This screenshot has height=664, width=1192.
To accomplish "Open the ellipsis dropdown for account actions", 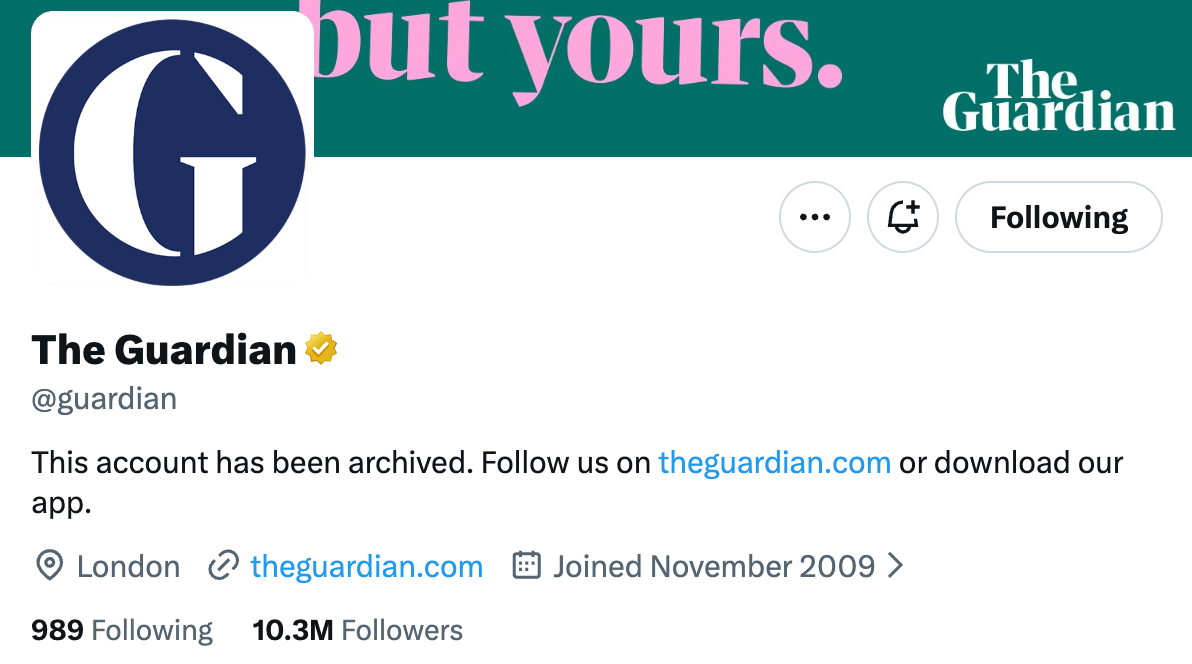I will click(814, 216).
